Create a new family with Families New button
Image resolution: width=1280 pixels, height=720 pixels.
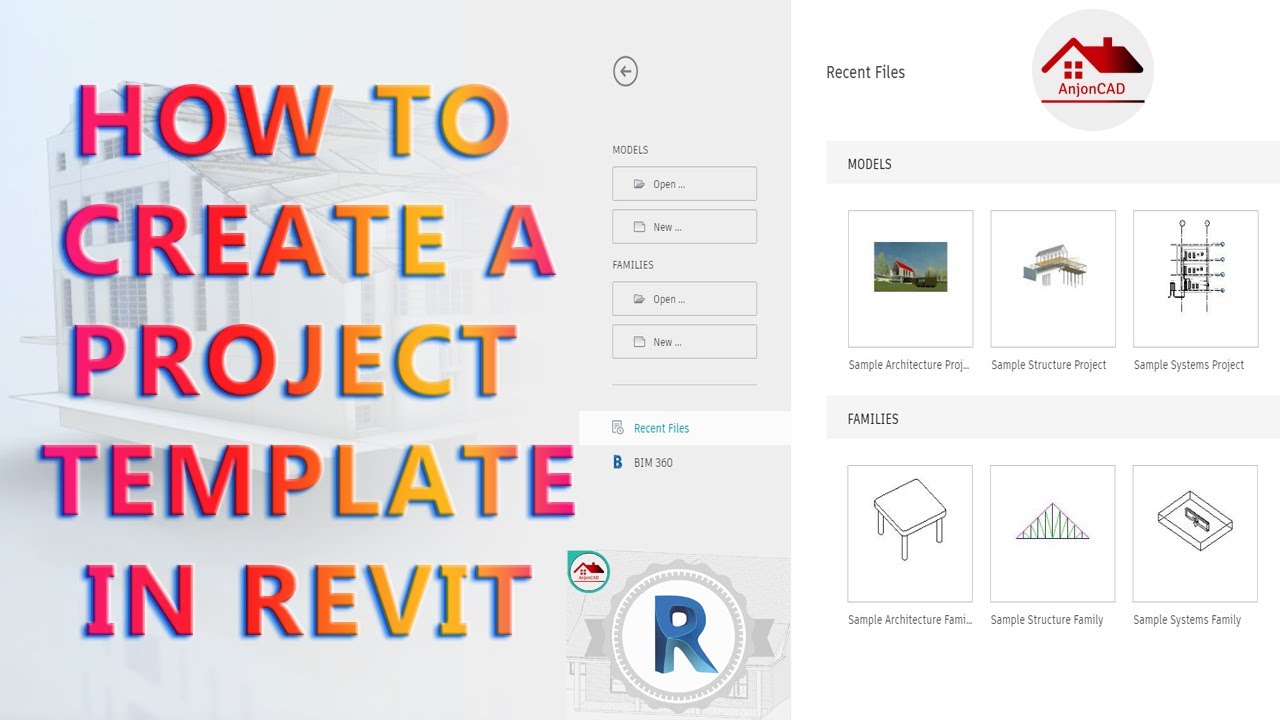coord(684,342)
